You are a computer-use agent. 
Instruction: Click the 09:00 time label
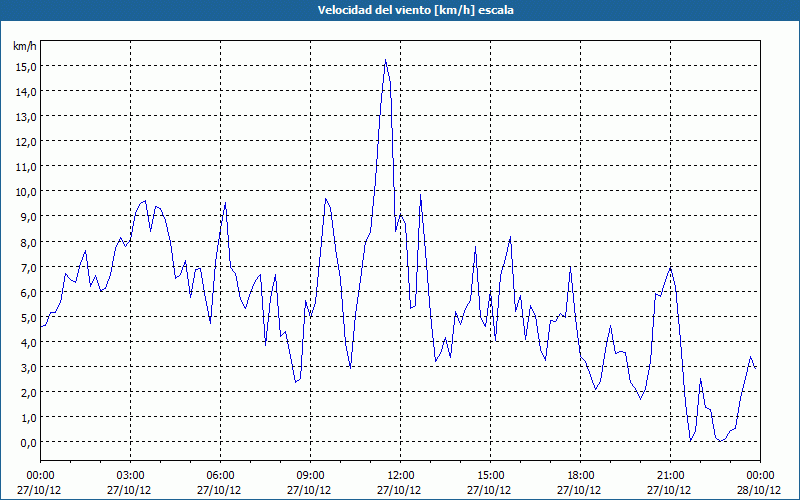310,476
